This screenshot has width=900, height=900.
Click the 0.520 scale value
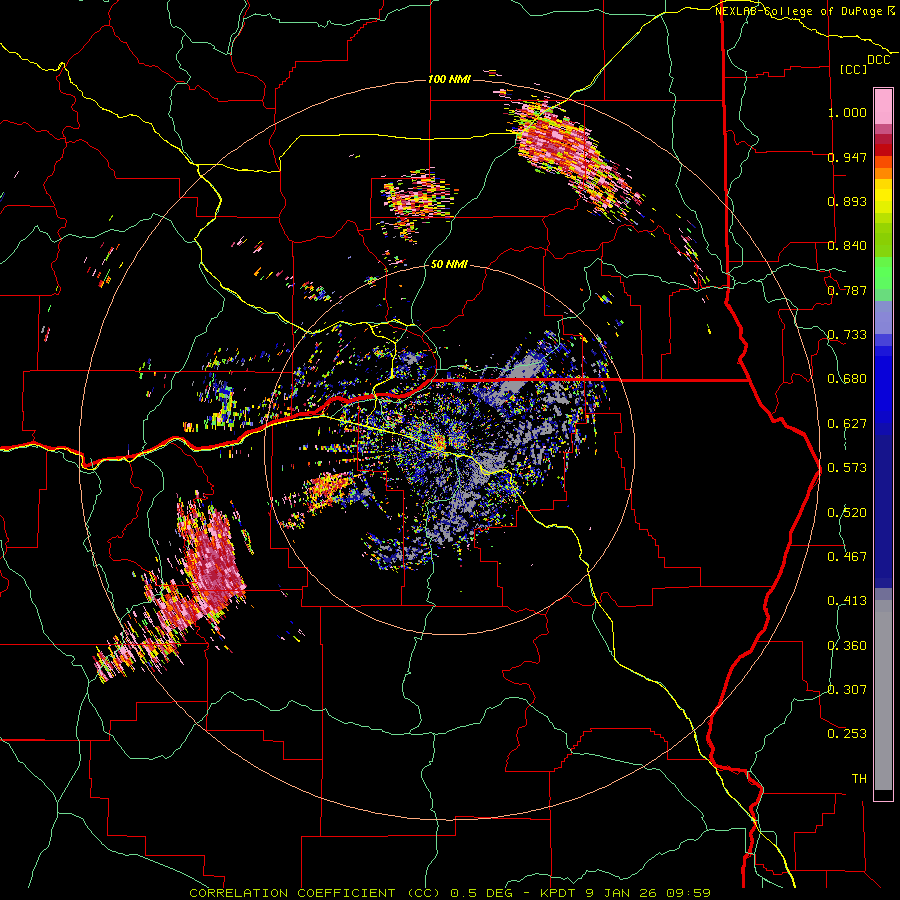point(847,513)
